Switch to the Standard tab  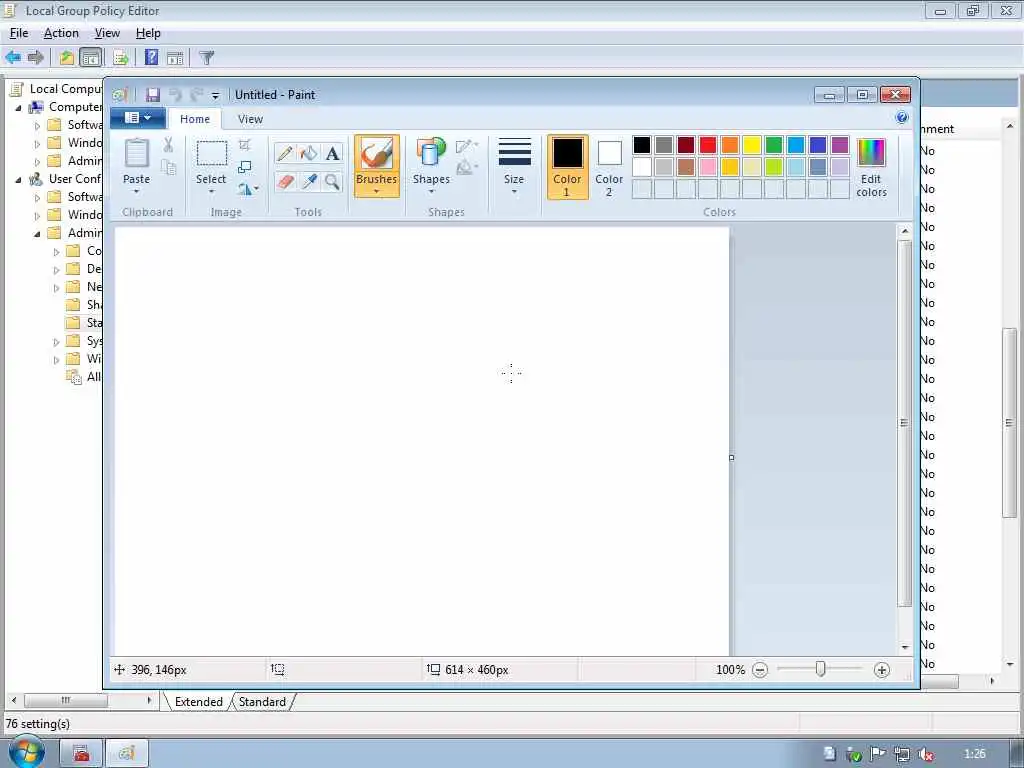click(262, 701)
